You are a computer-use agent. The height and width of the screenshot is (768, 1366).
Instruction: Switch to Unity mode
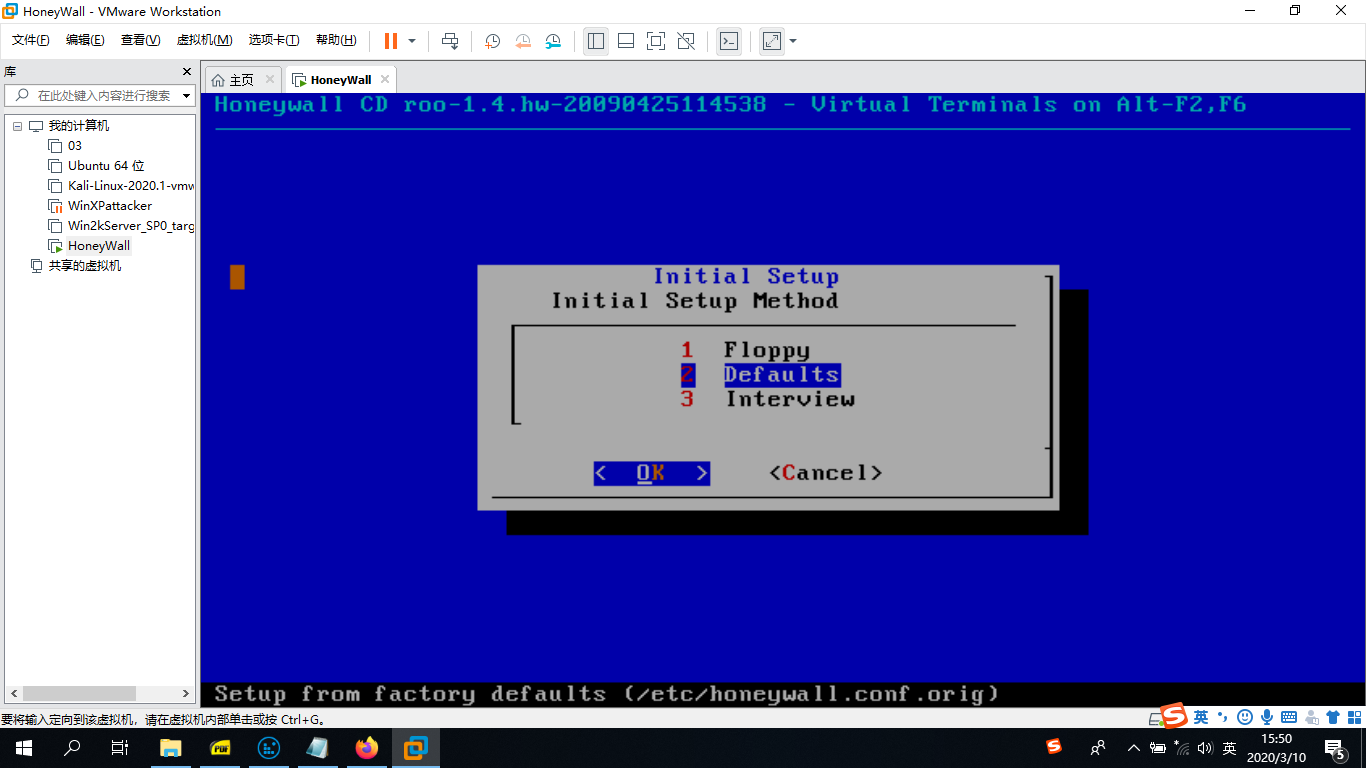point(686,41)
